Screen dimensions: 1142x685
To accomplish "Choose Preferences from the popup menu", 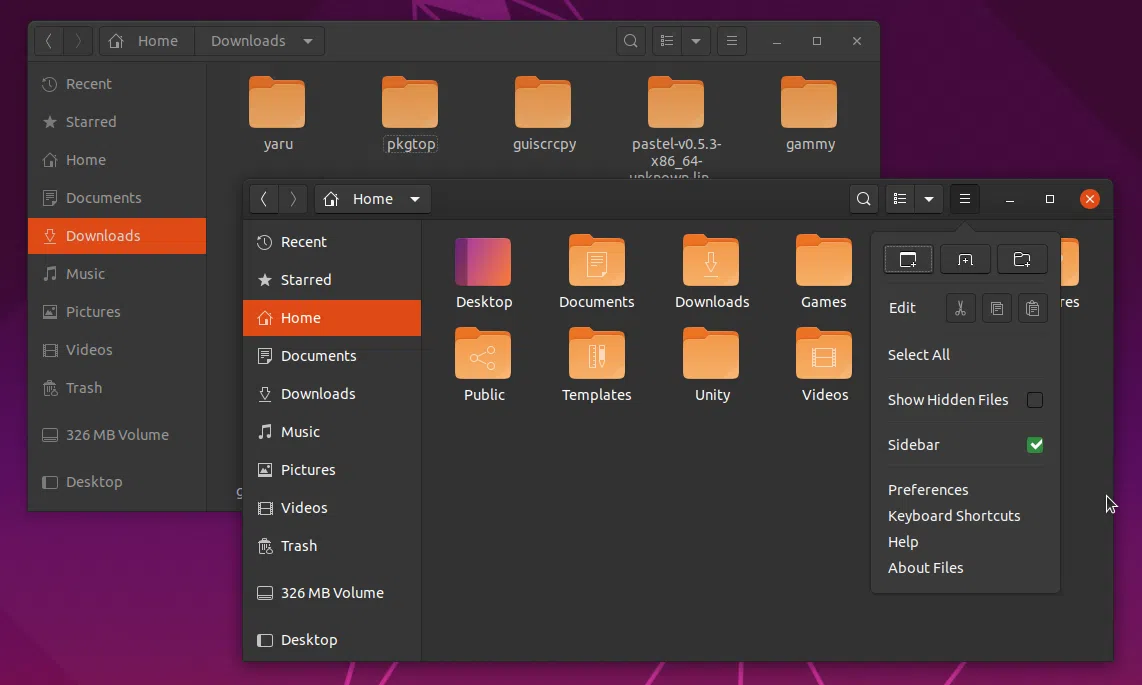I will pos(928,490).
